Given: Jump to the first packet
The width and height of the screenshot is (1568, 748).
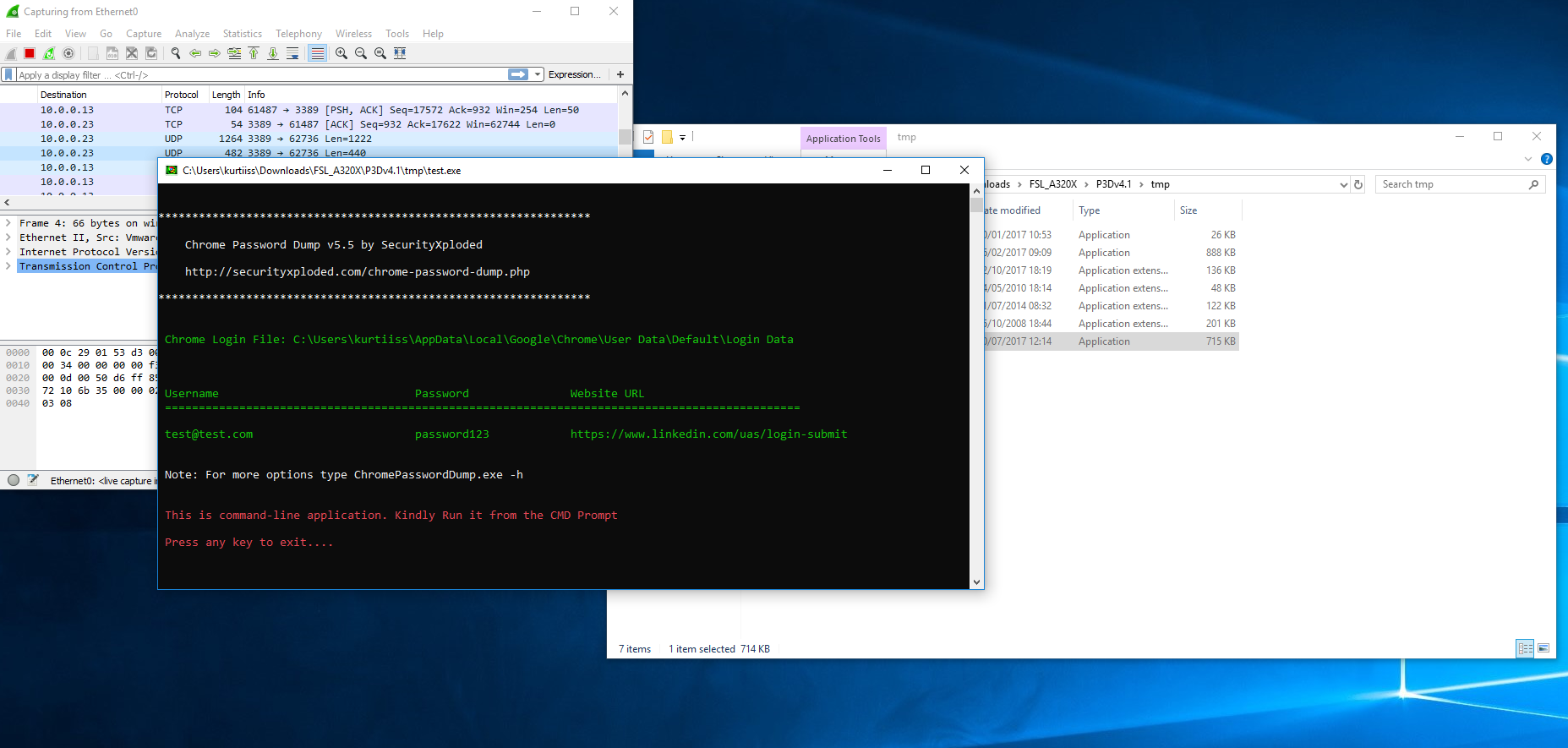Looking at the screenshot, I should pos(254,53).
